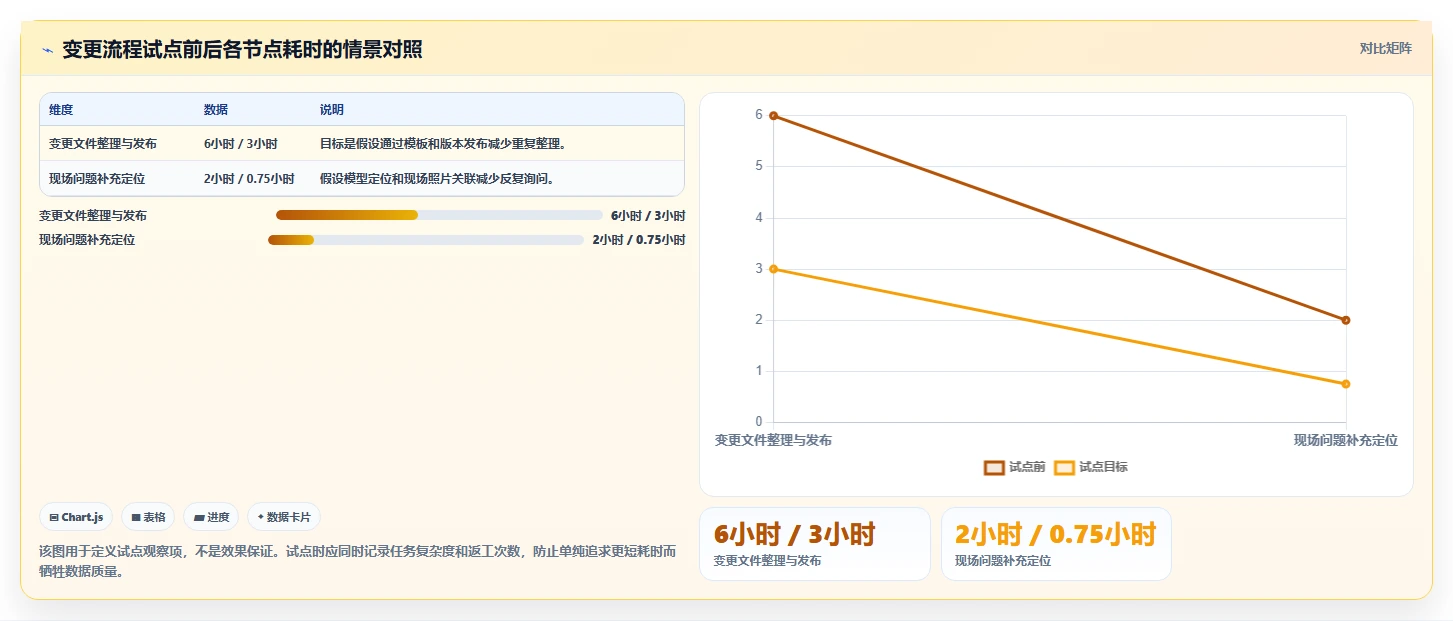This screenshot has height=621, width=1453.
Task: Click description 目标是假设通过模板和版本发布减少重复整理
Action: click(443, 144)
